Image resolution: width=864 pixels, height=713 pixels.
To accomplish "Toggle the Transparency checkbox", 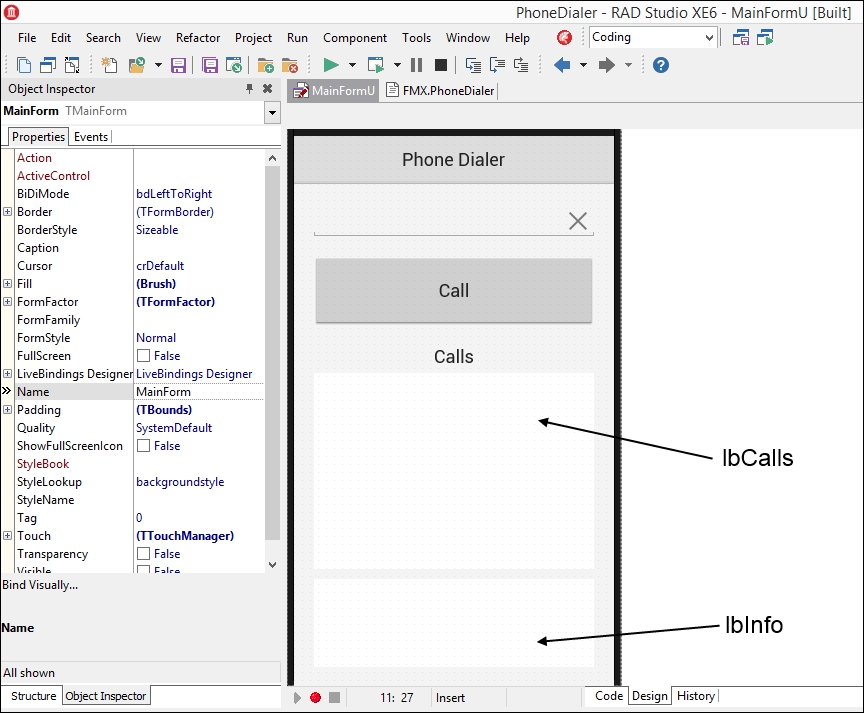I will (143, 553).
